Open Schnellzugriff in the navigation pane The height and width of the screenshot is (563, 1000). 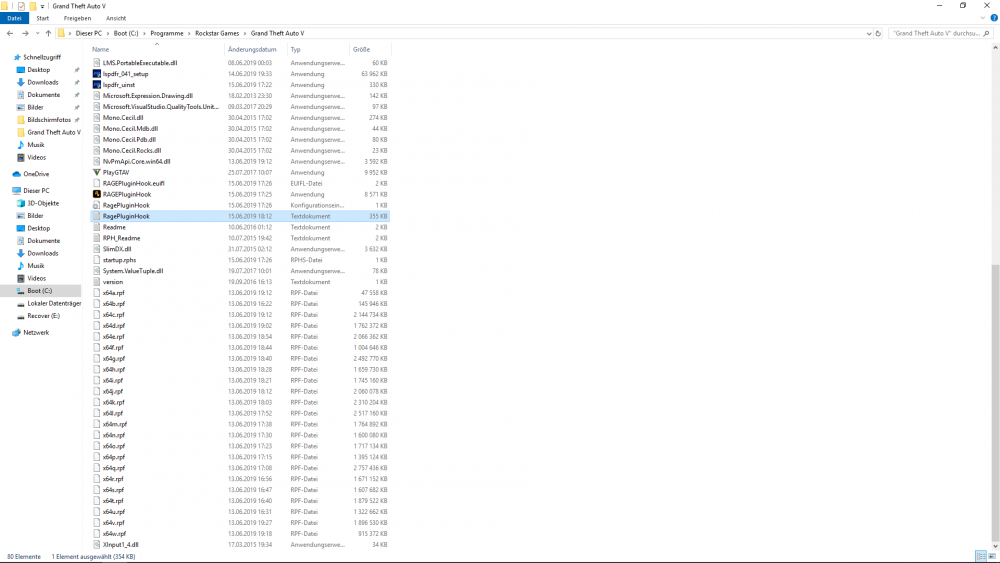coord(41,57)
